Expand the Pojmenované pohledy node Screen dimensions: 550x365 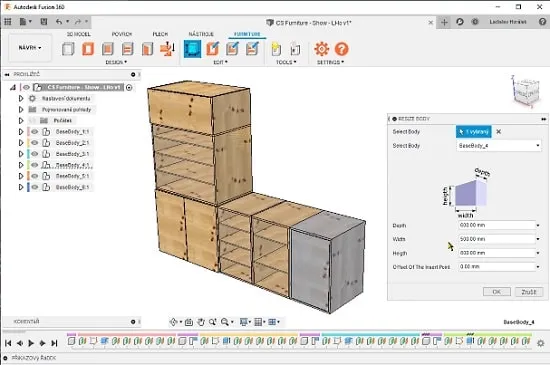21,110
